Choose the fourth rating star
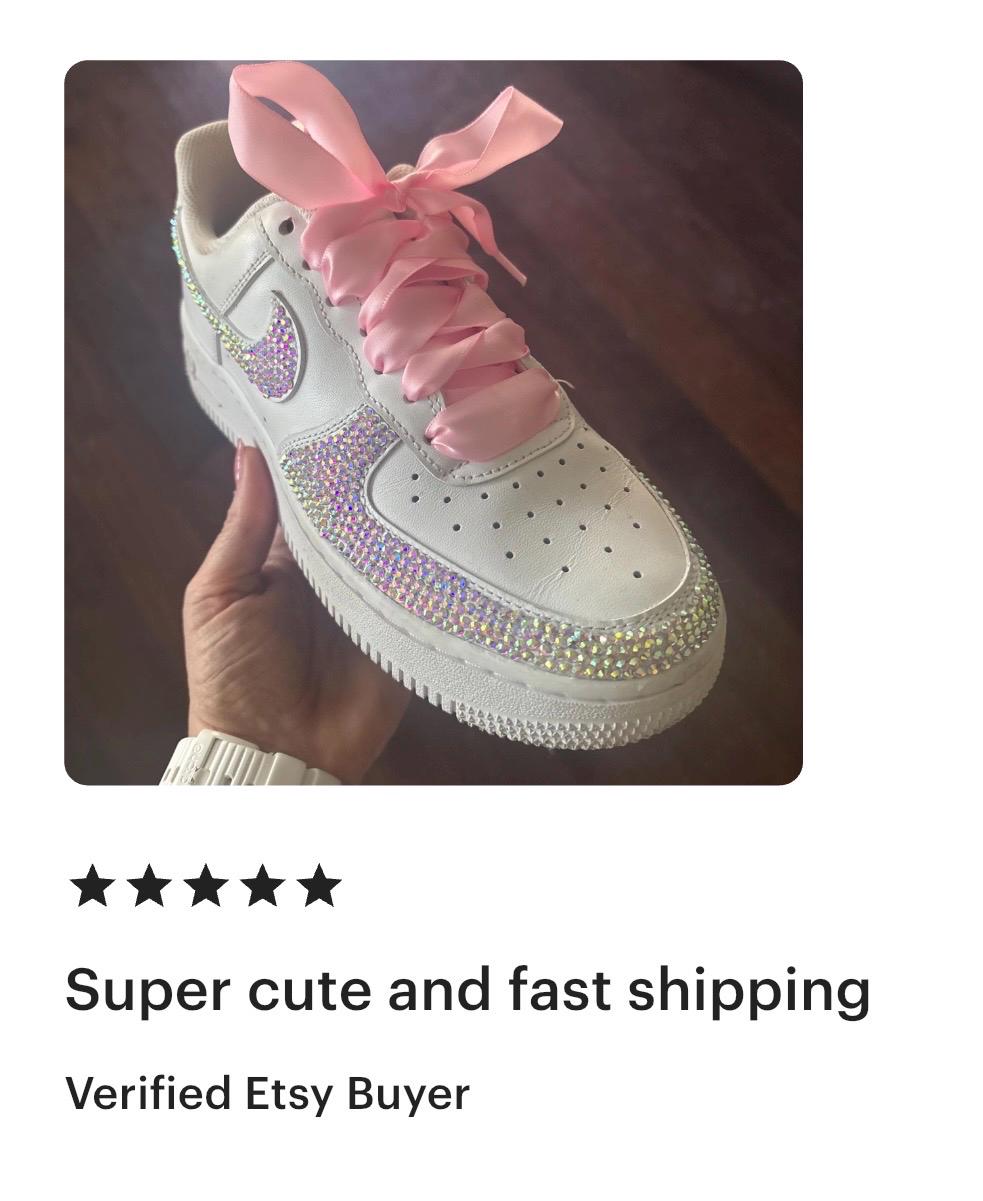Viewport: 983px width, 1201px height. [262, 887]
